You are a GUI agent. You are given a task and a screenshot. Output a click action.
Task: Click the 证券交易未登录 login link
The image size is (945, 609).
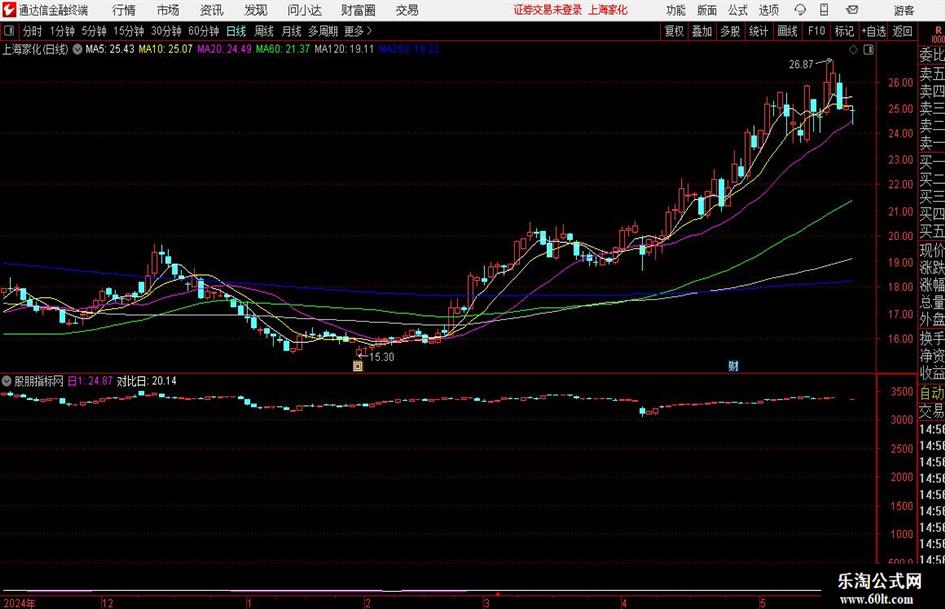tap(548, 10)
